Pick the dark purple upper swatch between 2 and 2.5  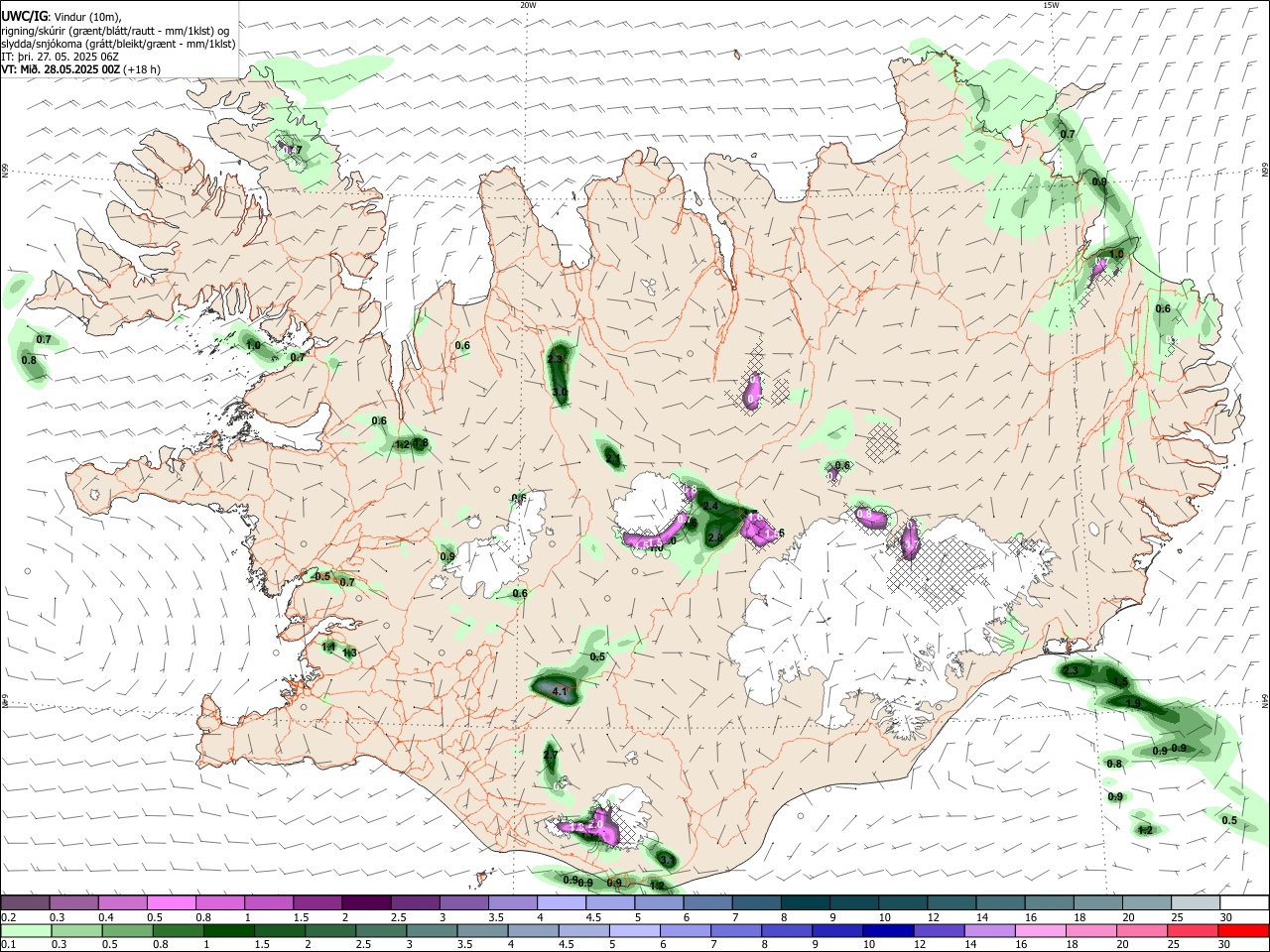(366, 903)
